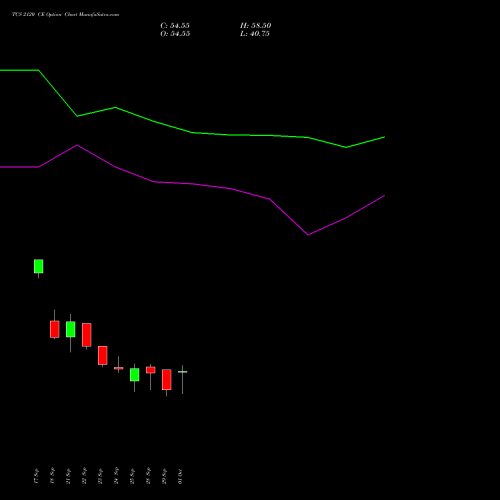Click the chart title text at top left

(x=65, y=14)
